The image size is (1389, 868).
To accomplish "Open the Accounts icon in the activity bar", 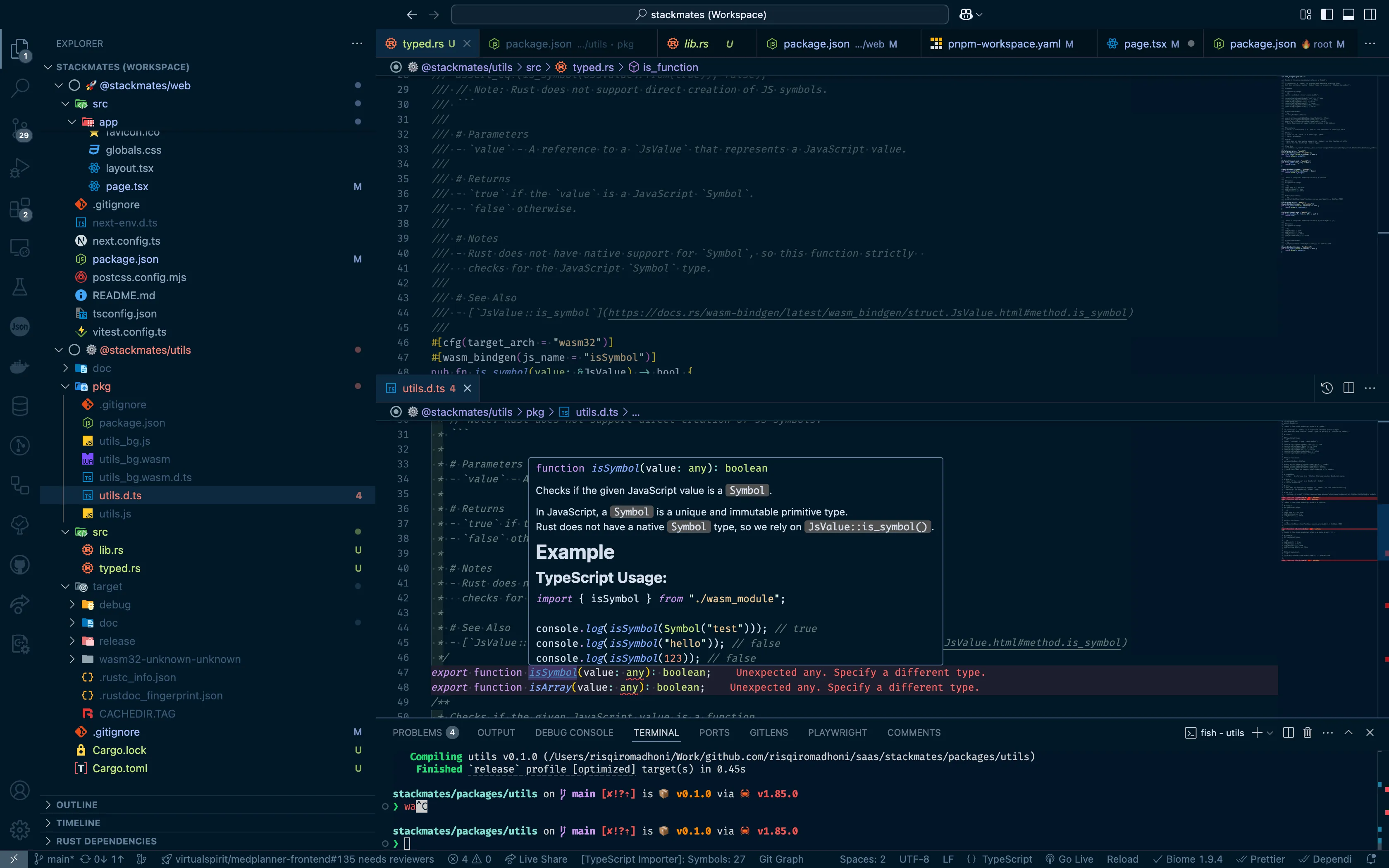I will (x=20, y=790).
